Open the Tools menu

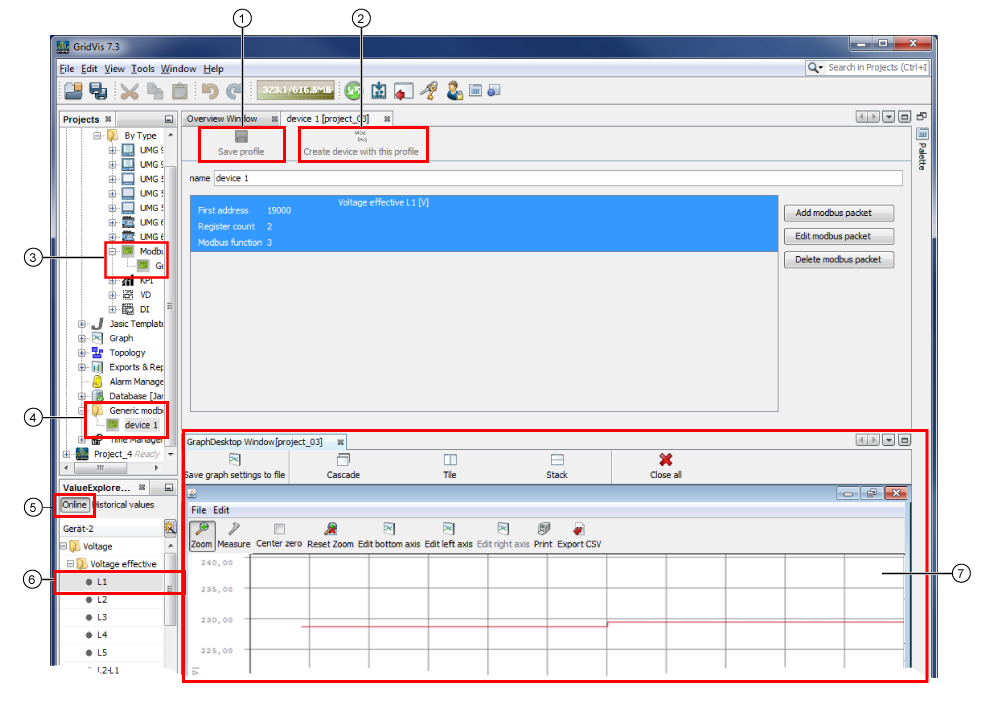143,69
